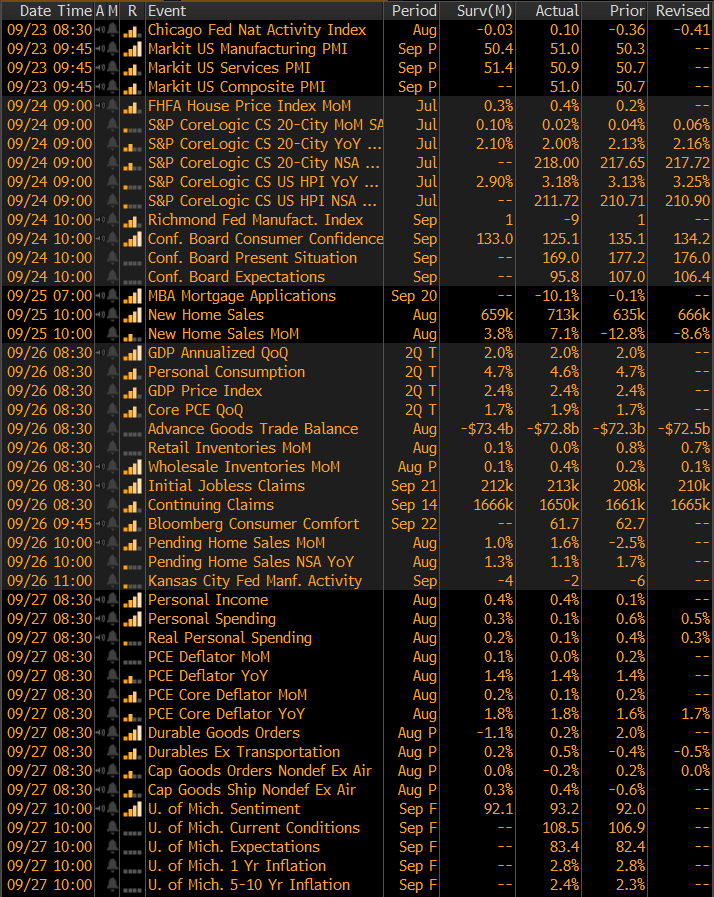The width and height of the screenshot is (714, 897).
Task: Click the relevance bars for Initial Jobless Claims
Action: click(x=132, y=486)
